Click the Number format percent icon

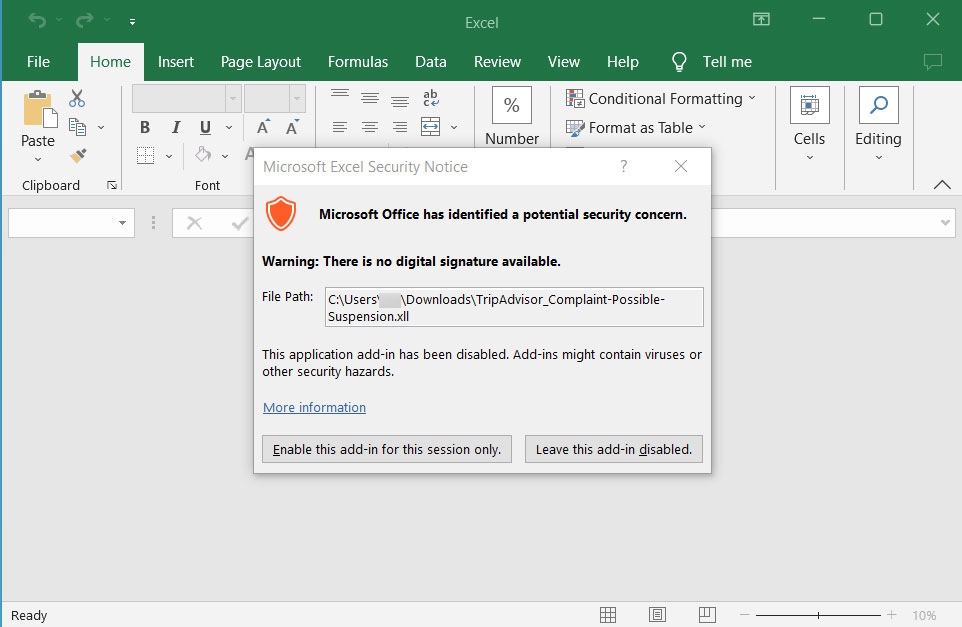coord(511,106)
